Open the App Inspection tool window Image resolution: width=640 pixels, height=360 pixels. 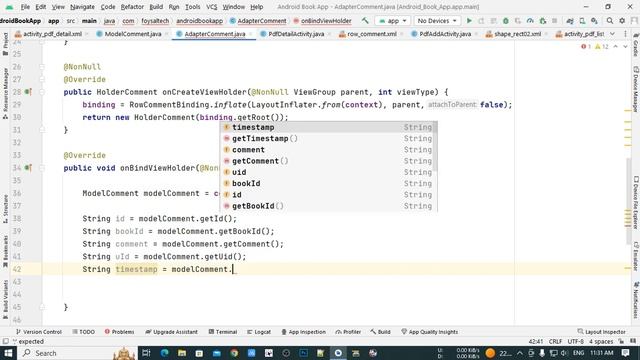303,332
